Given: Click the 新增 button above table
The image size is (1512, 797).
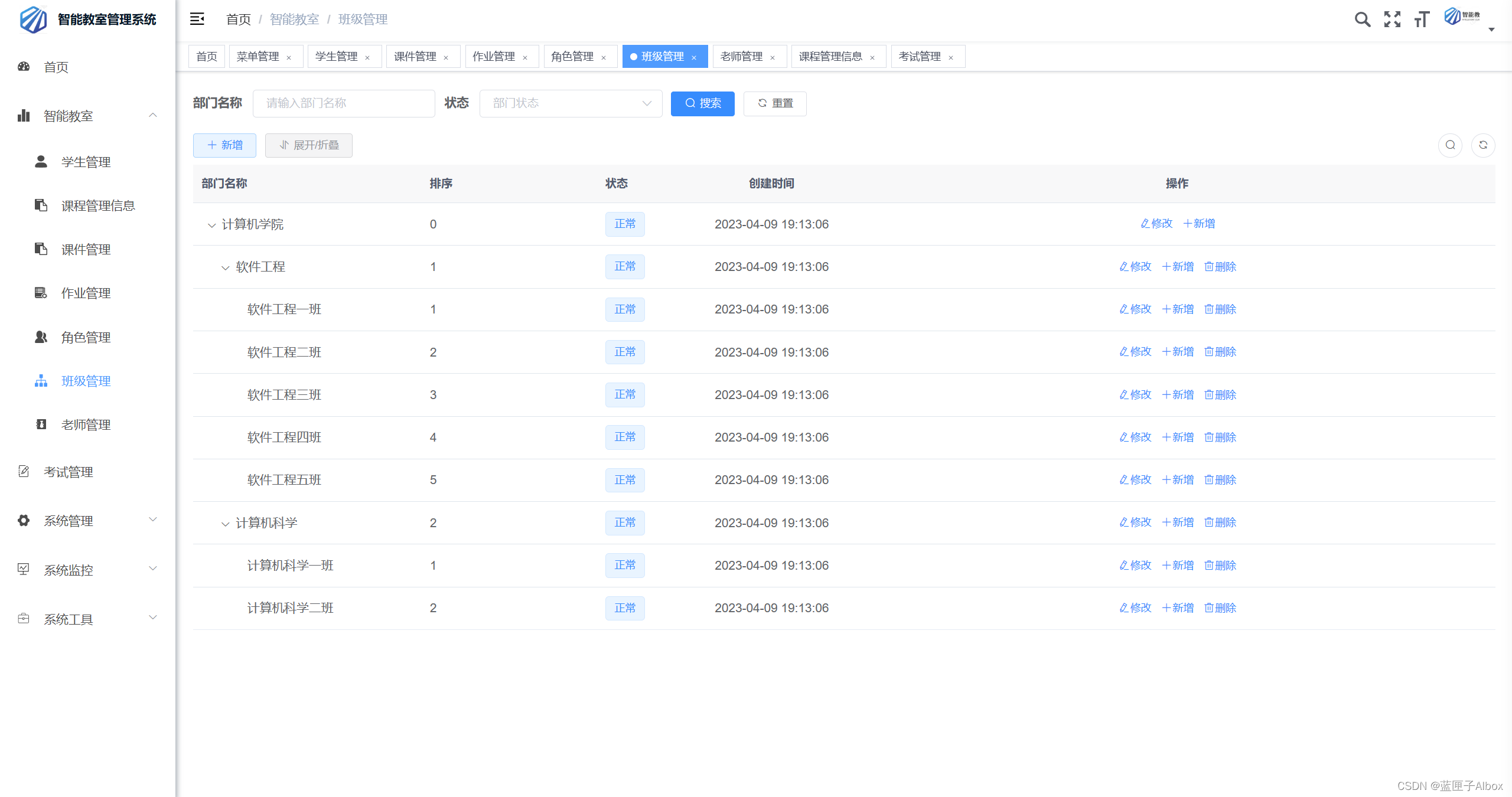Looking at the screenshot, I should [x=224, y=145].
